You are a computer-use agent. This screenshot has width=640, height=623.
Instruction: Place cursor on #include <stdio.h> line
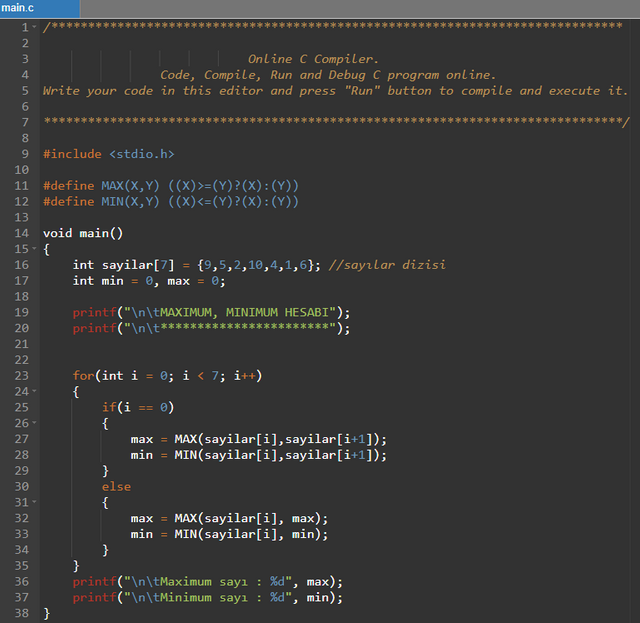coord(108,154)
